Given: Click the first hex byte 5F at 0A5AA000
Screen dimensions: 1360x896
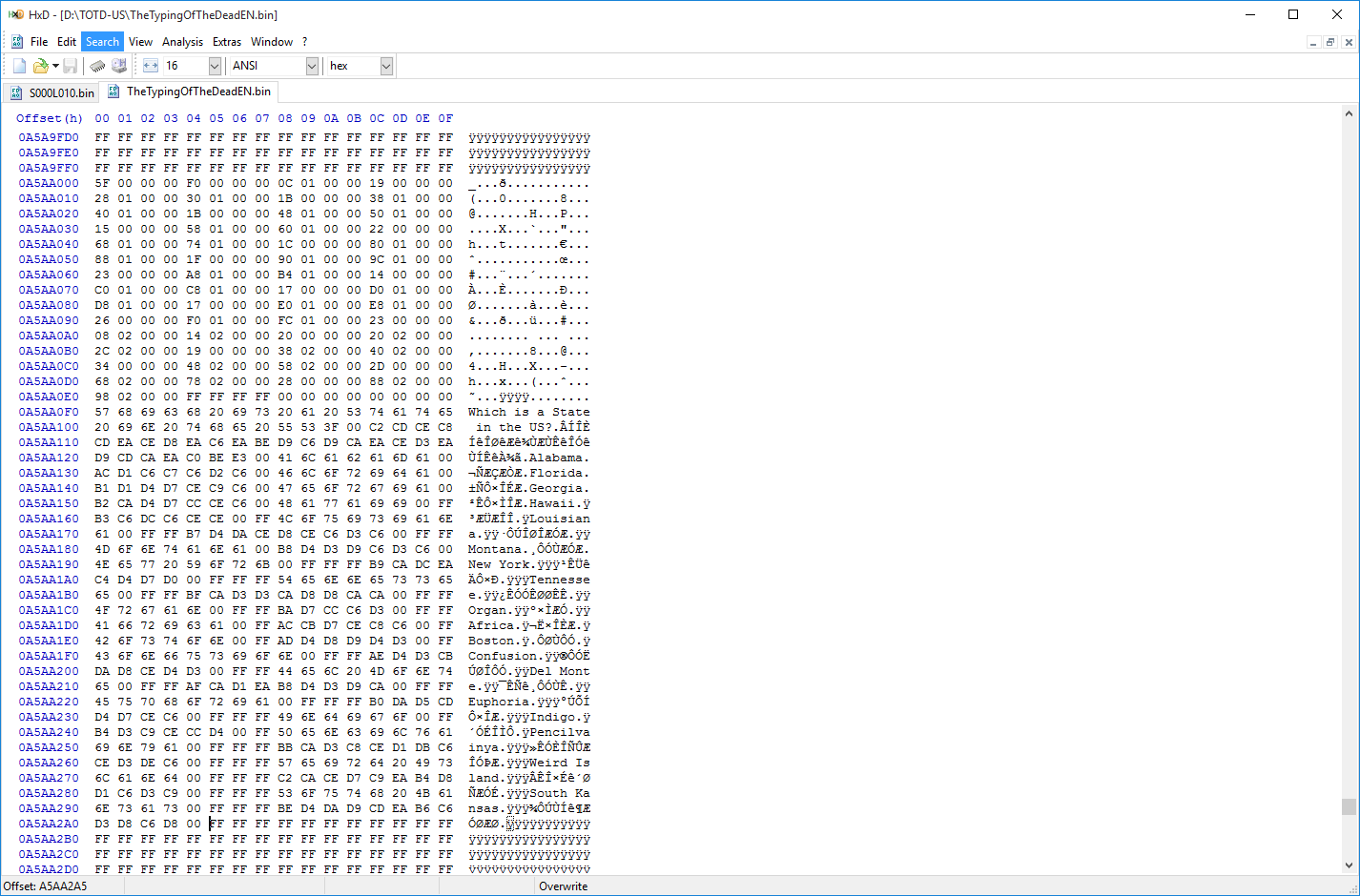Looking at the screenshot, I should (102, 183).
